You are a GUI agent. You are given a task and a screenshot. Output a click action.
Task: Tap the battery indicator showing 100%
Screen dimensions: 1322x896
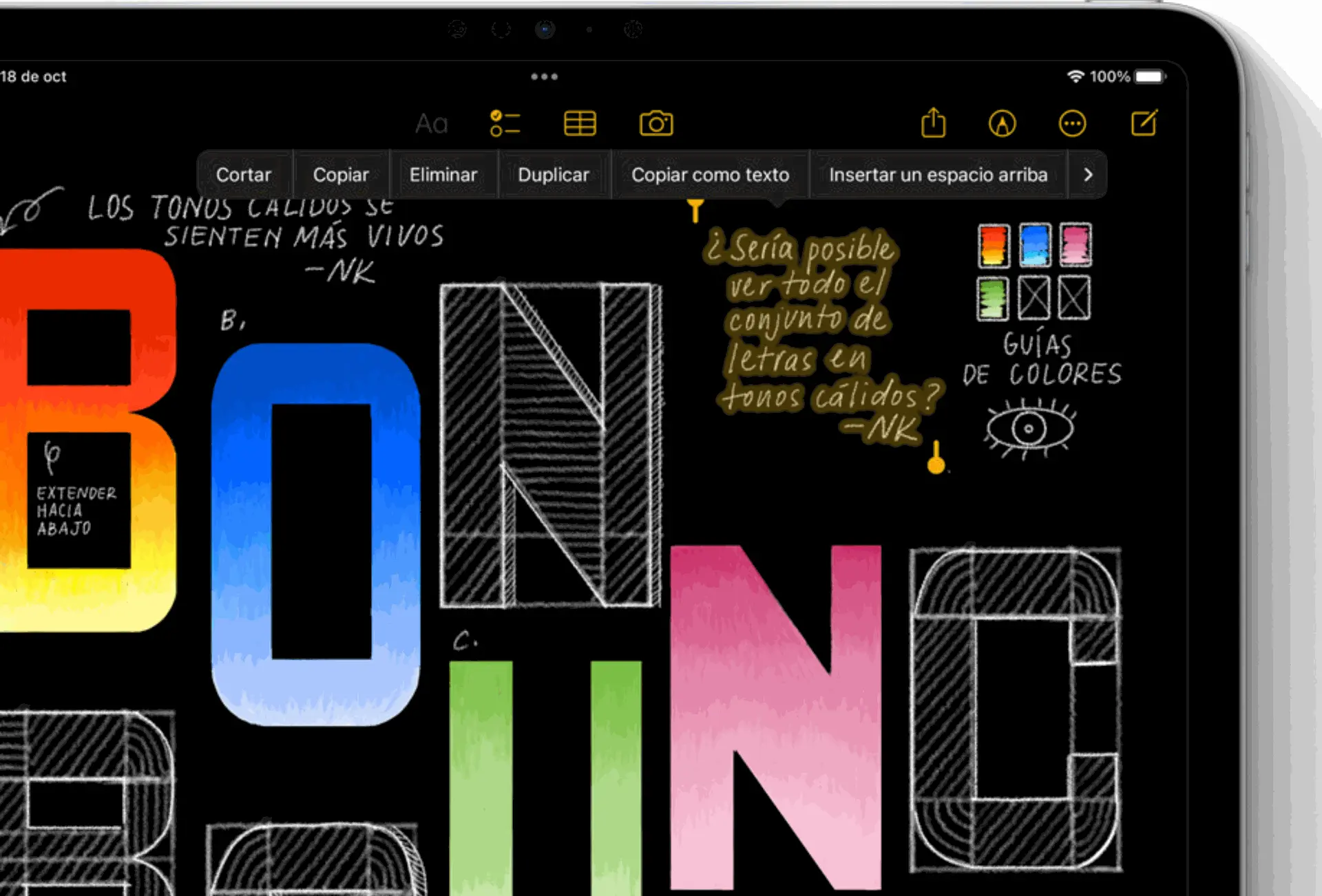pyautogui.click(x=1150, y=76)
